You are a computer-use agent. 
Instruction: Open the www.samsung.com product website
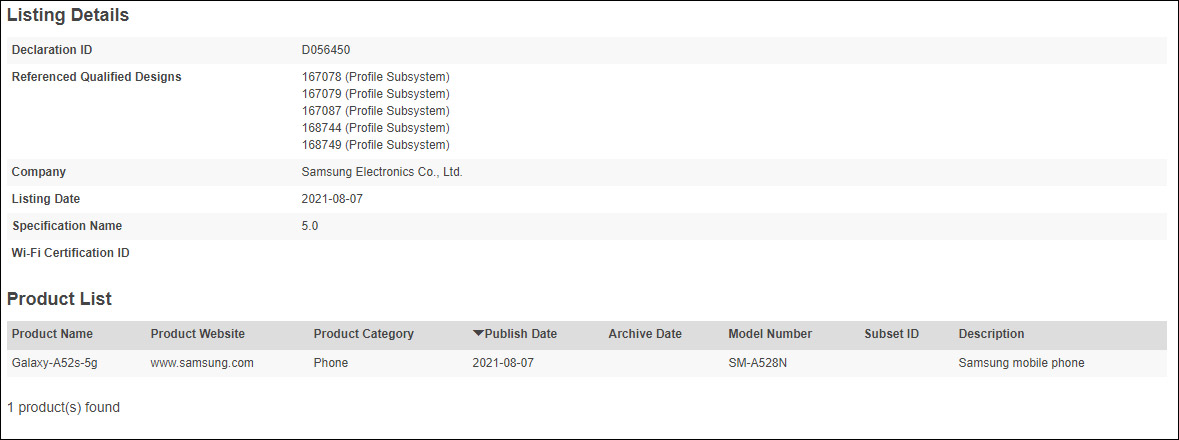tap(201, 363)
